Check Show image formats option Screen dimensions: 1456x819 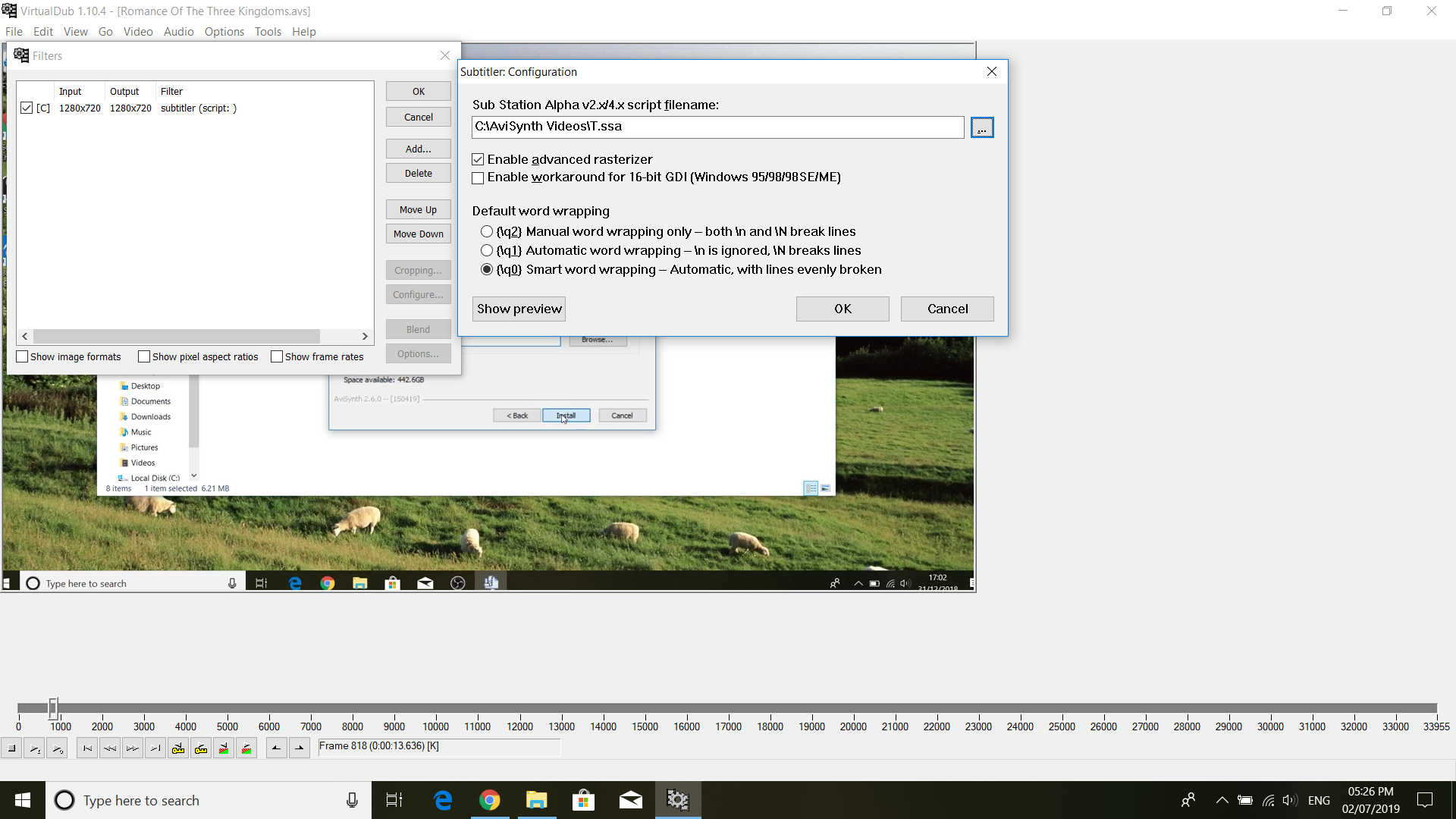point(23,356)
